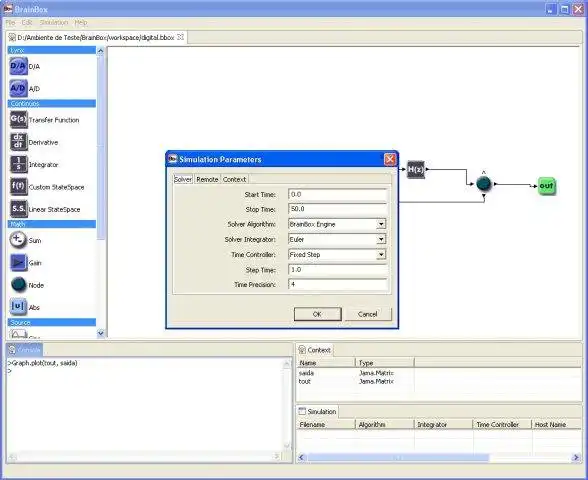Open the Solver Algorithm dropdown
Screen dimensions: 588x480
click(381, 224)
